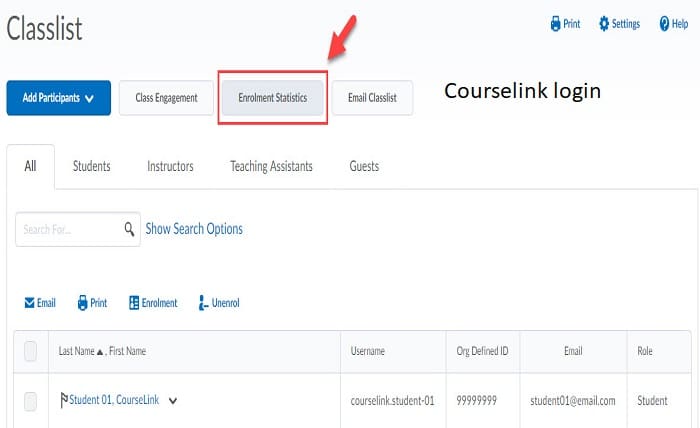Click username courselink.student-01 cell

coord(392,401)
